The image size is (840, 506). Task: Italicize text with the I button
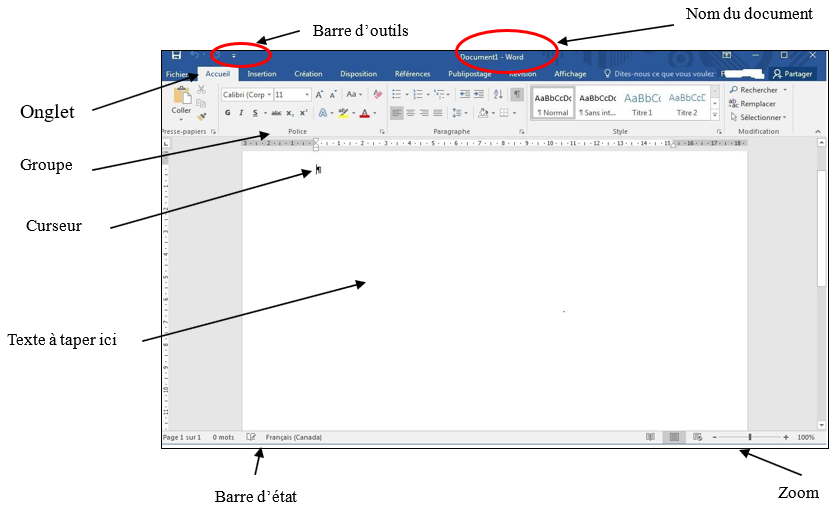coord(241,113)
